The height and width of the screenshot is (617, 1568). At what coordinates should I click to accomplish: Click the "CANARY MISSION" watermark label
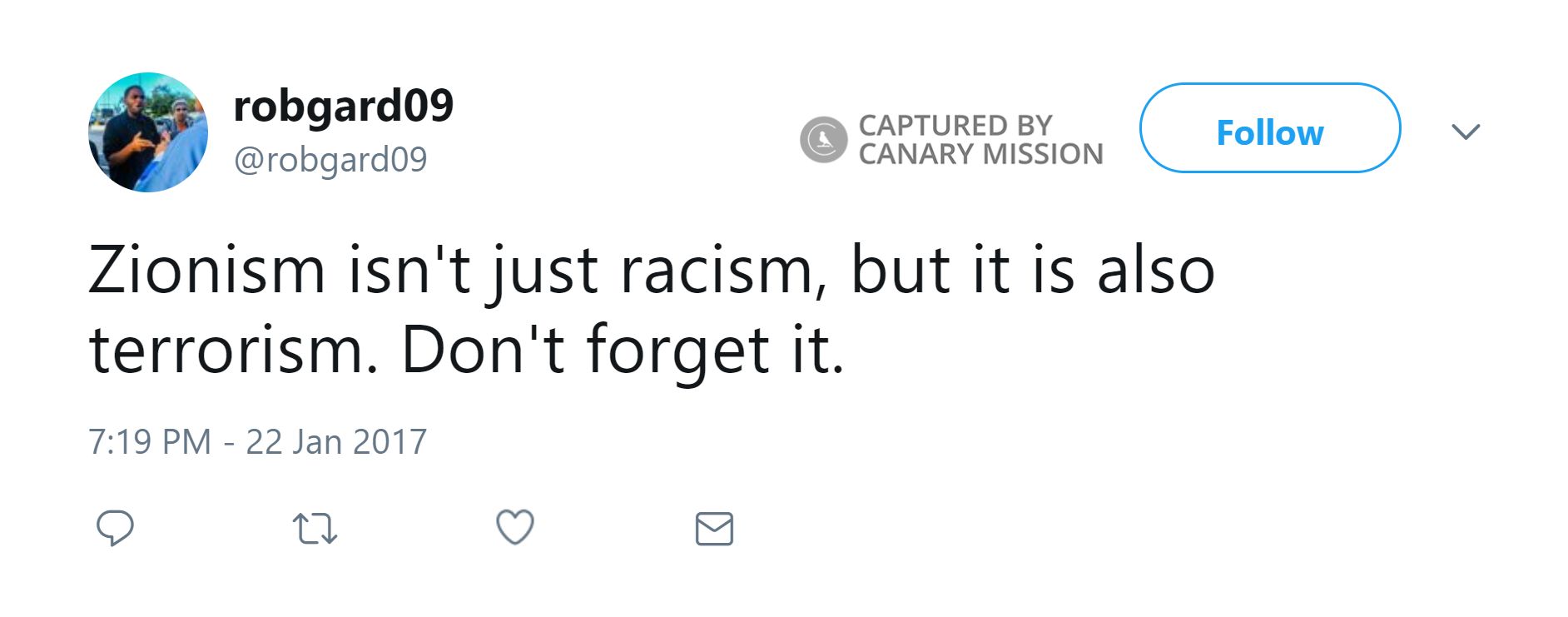pos(980,154)
